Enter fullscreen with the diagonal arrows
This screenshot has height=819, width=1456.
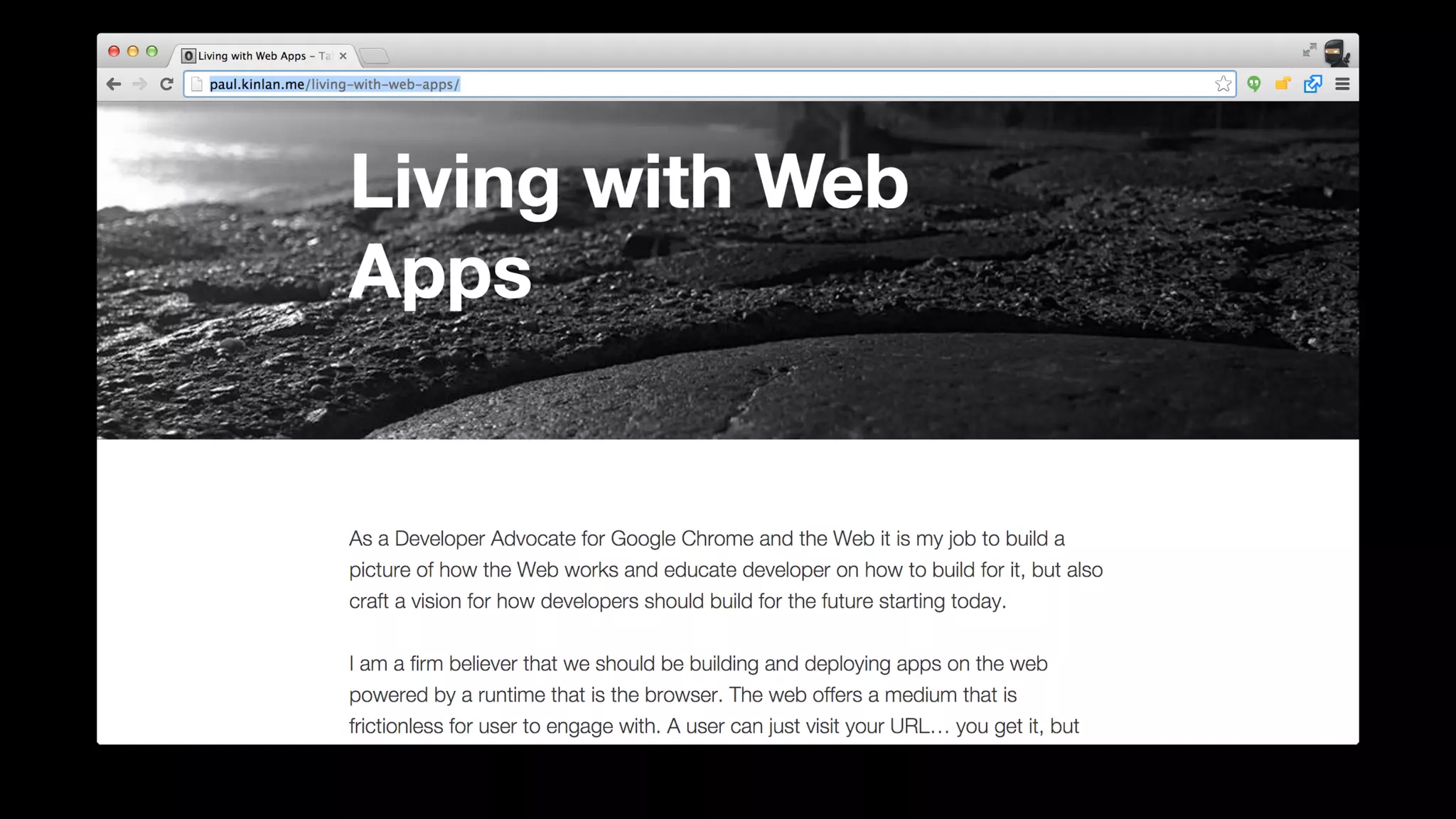tap(1310, 50)
